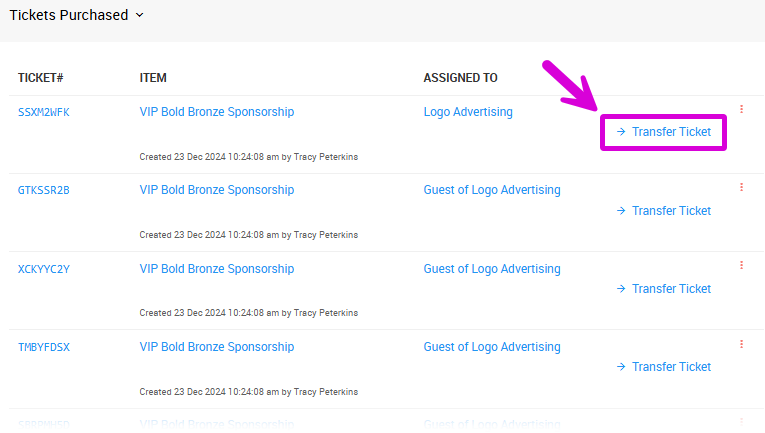Select ticket number XCKYYC2Y link
This screenshot has width=765, height=433.
tap(44, 269)
